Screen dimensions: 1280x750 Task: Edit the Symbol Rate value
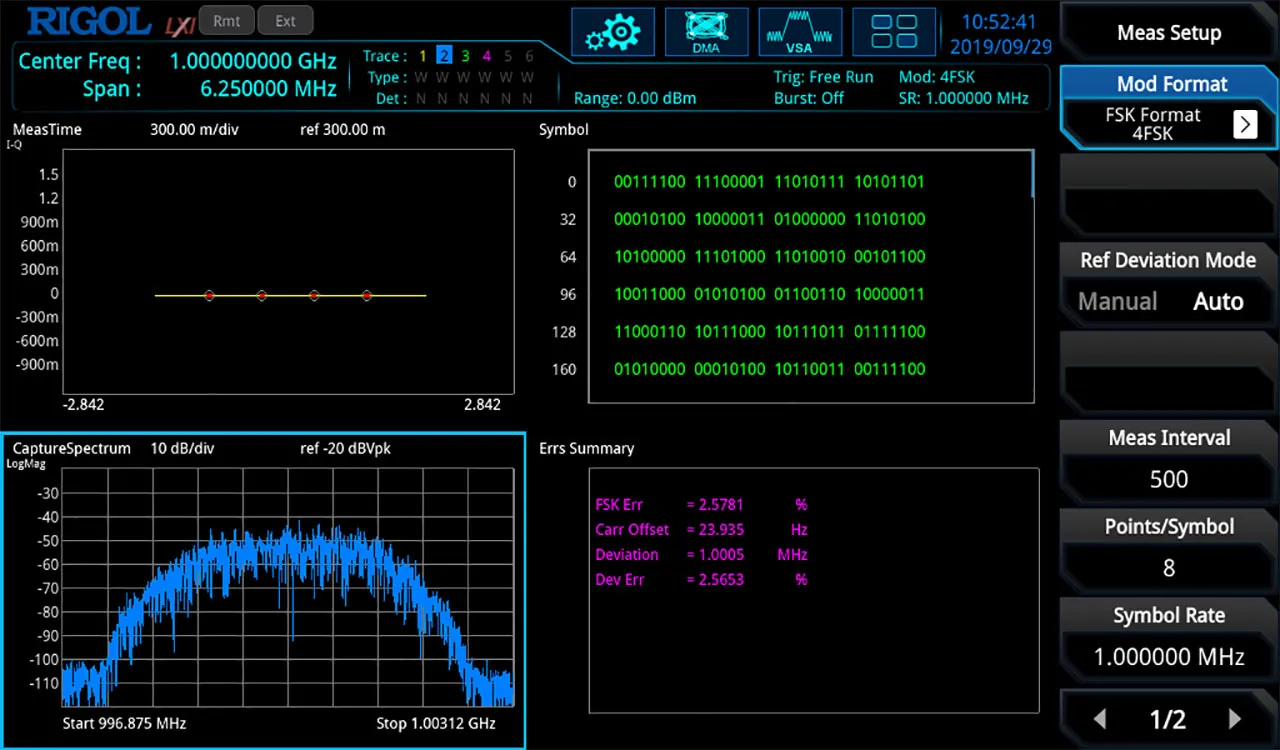pyautogui.click(x=1168, y=657)
